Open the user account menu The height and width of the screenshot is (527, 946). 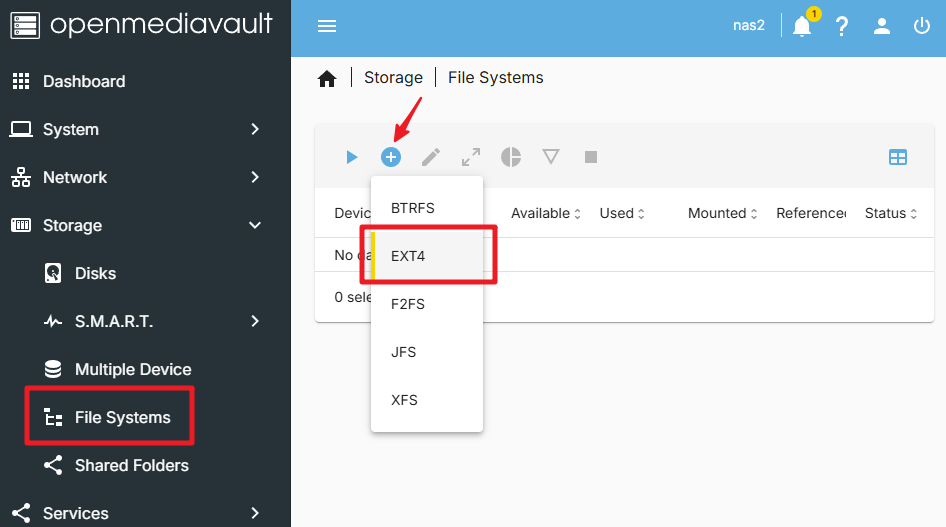[x=882, y=26]
